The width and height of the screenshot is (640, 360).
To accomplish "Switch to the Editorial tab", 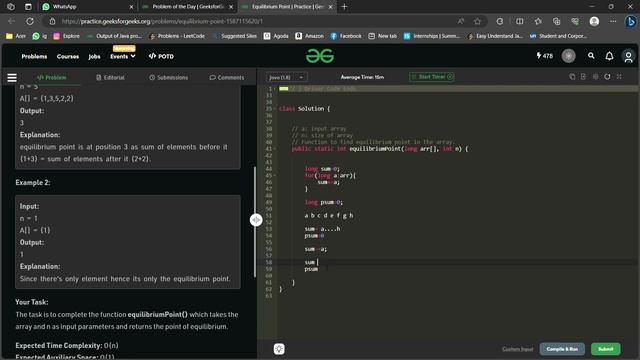I will 110,78.
